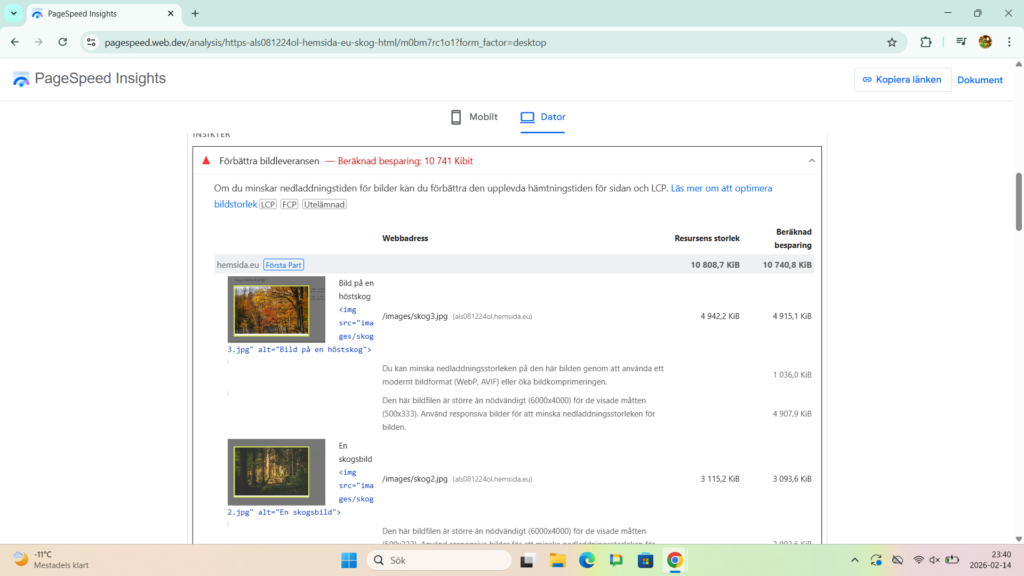
Task: Click the Kopiera länken button
Action: coord(902,80)
